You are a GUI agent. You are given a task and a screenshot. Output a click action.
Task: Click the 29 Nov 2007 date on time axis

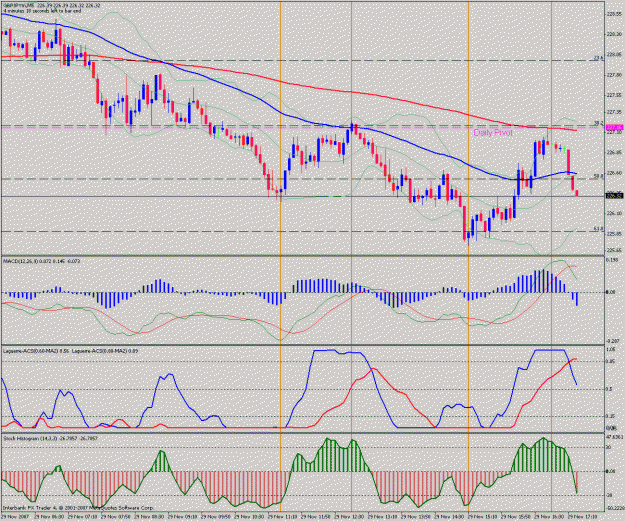(15, 517)
